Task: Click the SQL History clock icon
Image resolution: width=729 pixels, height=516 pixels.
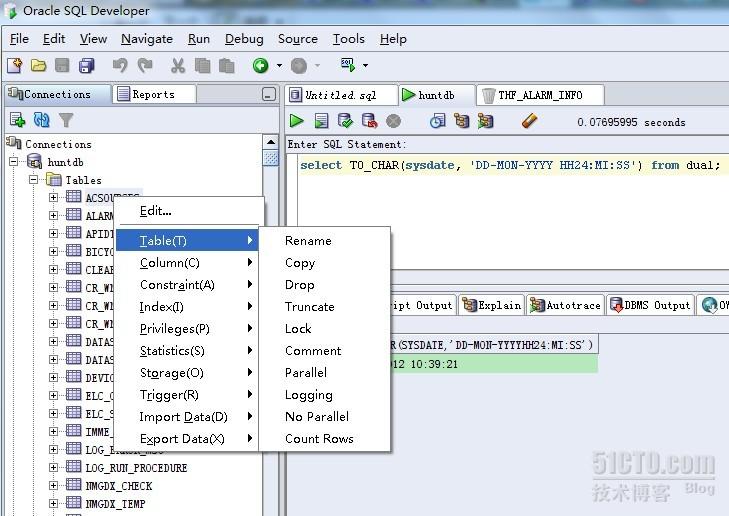Action: (x=437, y=121)
